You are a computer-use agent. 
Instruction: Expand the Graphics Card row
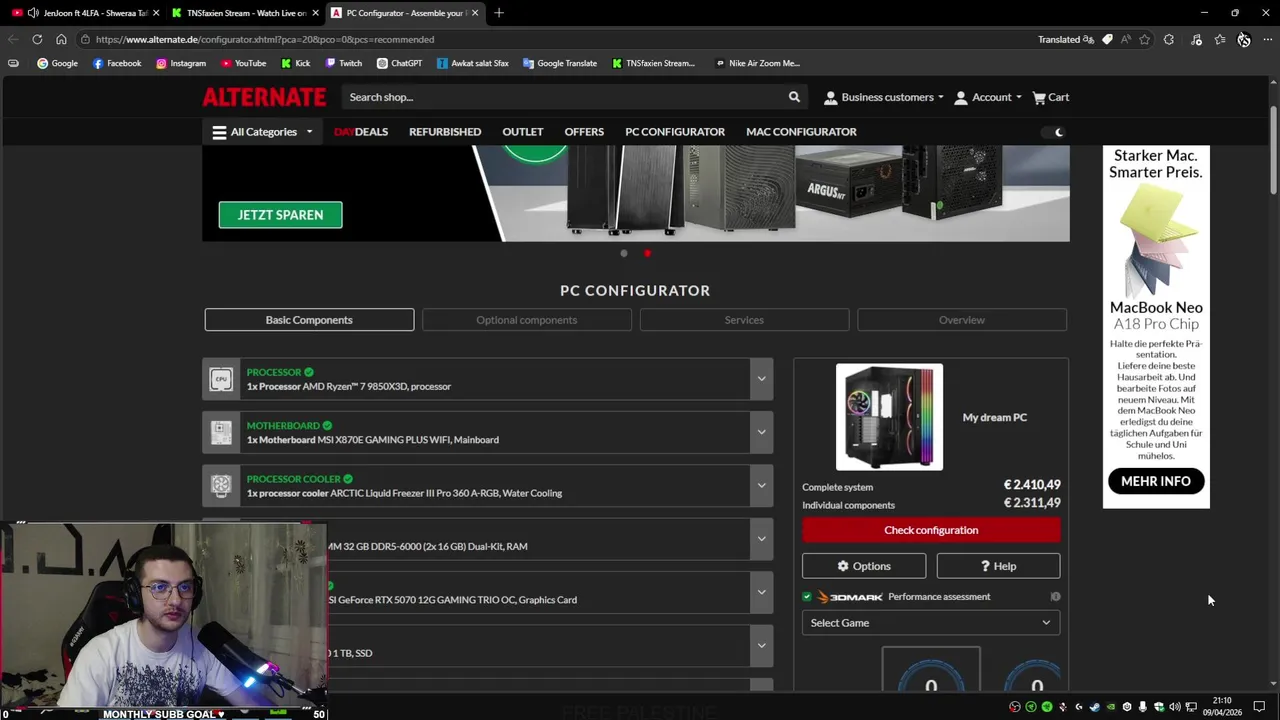click(761, 592)
